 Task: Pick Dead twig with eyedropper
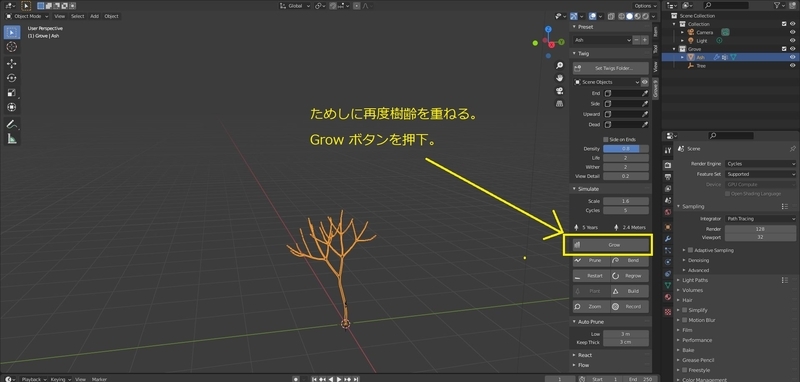coord(645,124)
